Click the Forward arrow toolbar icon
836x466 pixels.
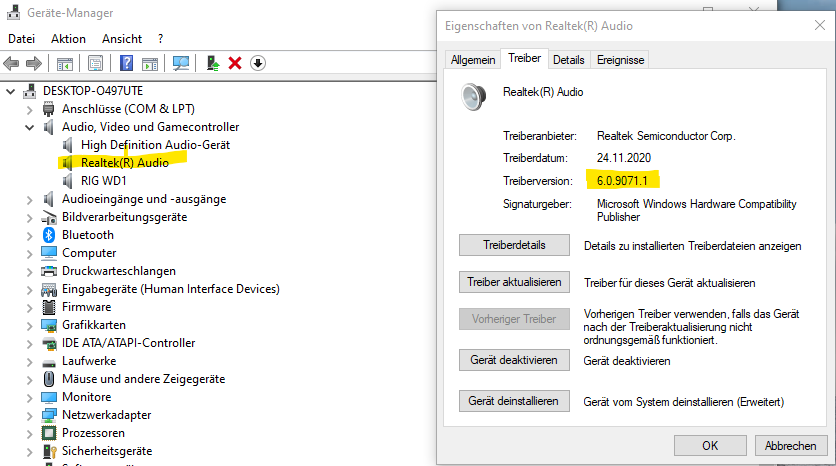[x=34, y=63]
